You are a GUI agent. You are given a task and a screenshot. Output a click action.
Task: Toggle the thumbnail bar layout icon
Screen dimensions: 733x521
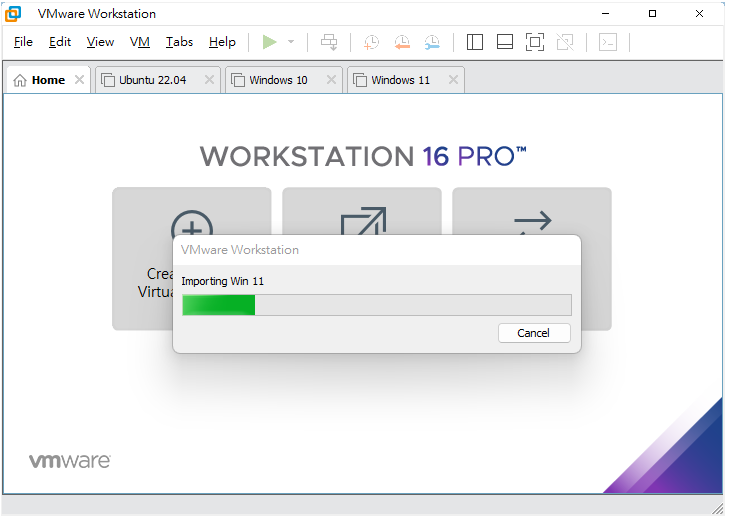505,42
